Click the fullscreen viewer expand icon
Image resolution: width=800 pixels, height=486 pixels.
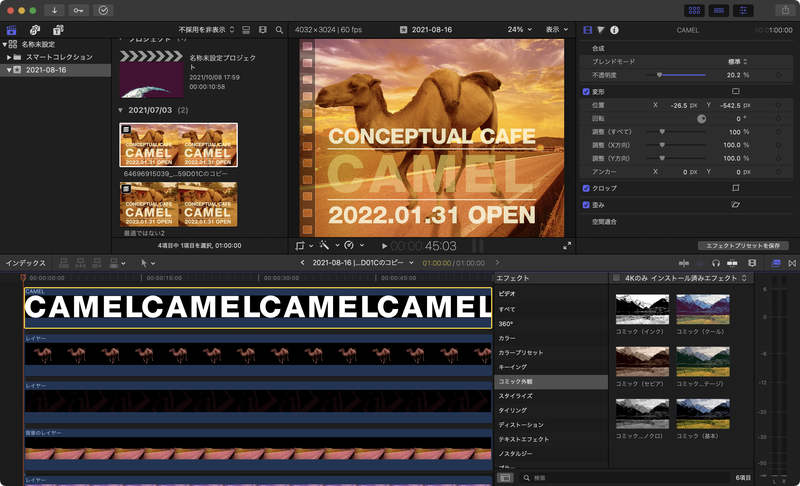click(x=567, y=246)
